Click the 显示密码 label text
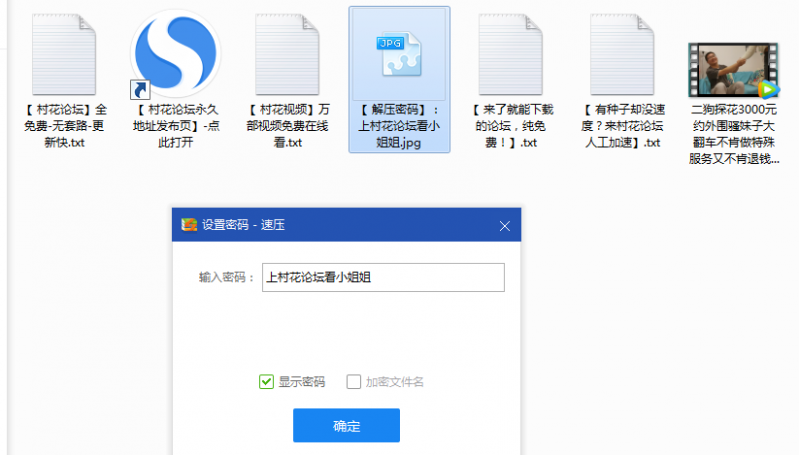The image size is (799, 455). [x=301, y=381]
